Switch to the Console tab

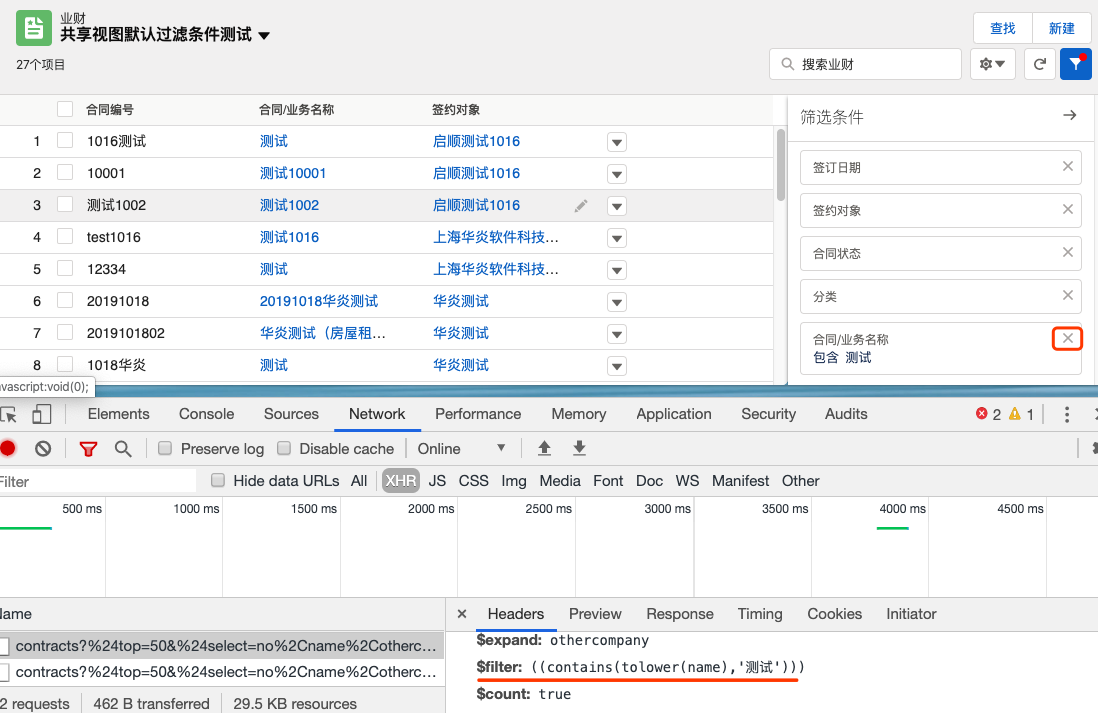point(207,414)
